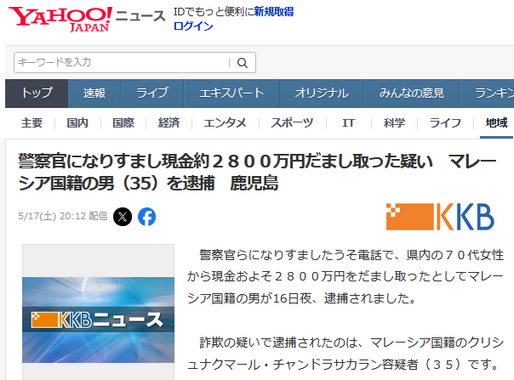Select the トップ navigation tab
Viewport: 514px width, 380px height.
click(37, 93)
